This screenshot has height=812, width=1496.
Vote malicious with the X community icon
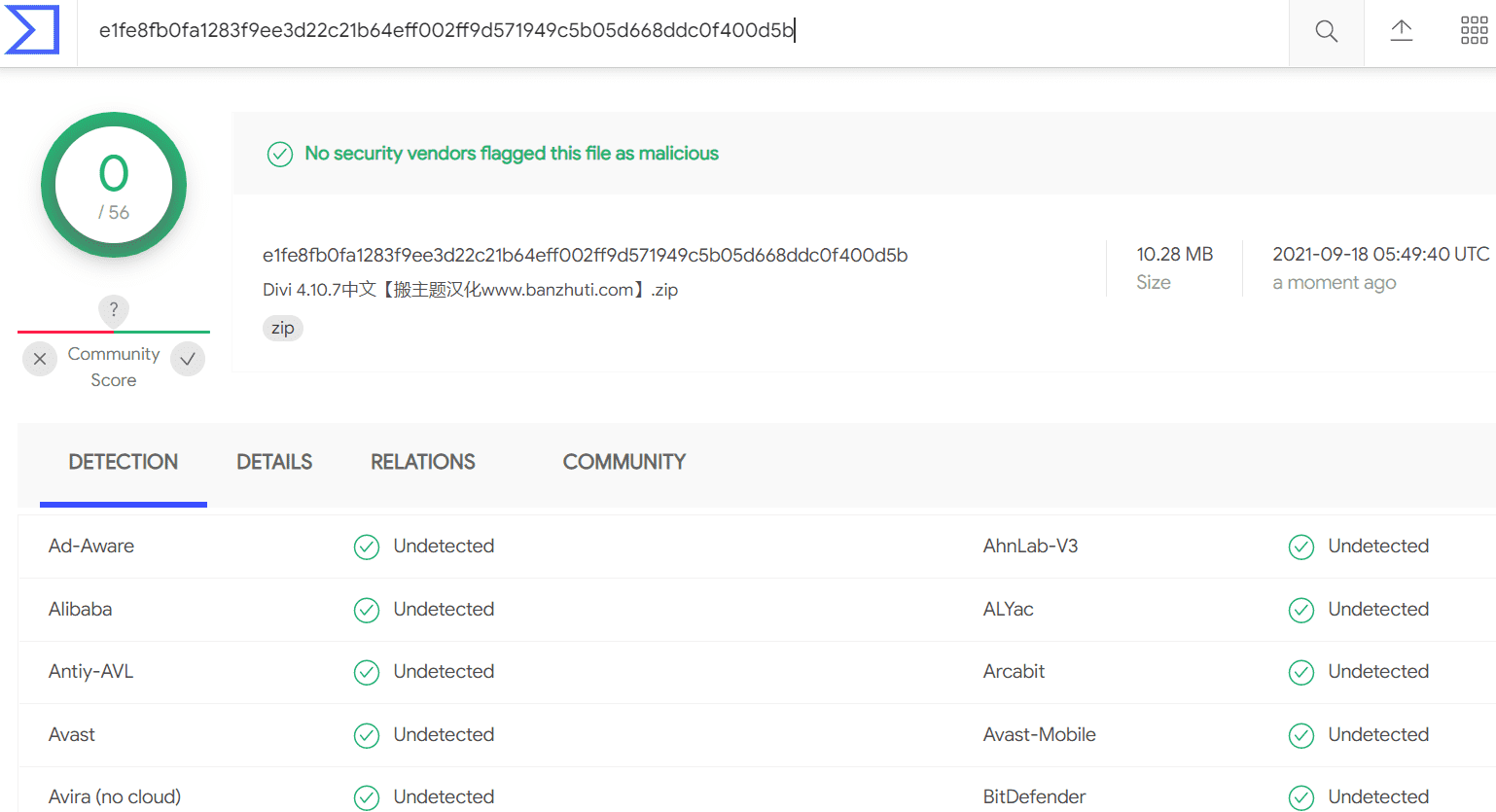pyautogui.click(x=40, y=359)
